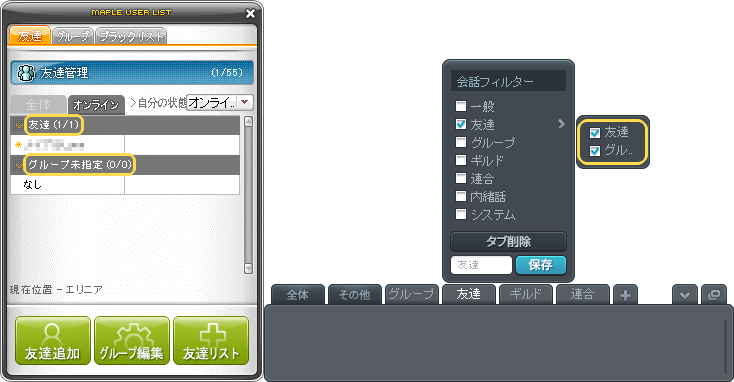Click the 保存 save button

(x=541, y=265)
